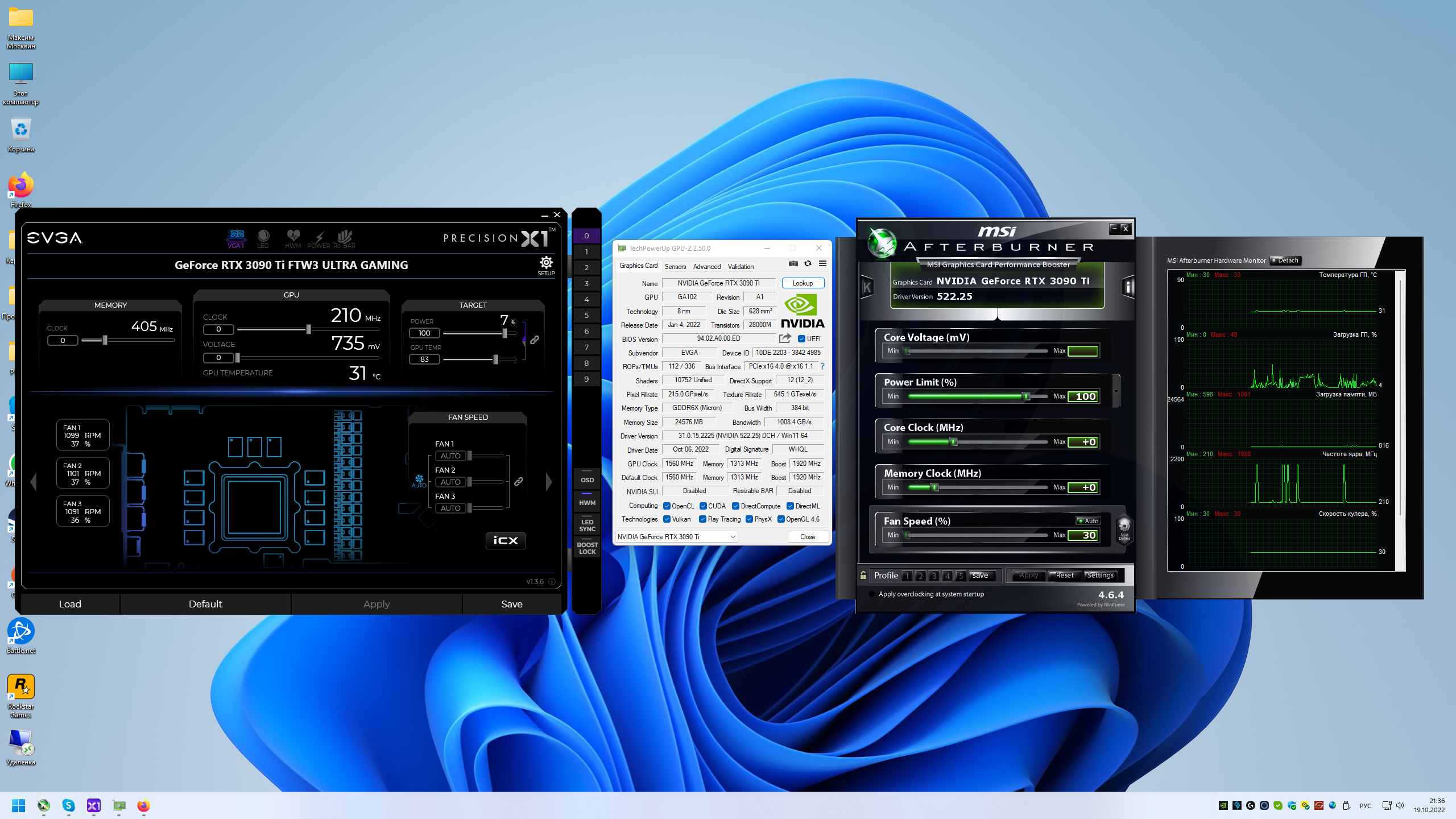Open the EVGA Precision SETUP gear

tap(546, 264)
